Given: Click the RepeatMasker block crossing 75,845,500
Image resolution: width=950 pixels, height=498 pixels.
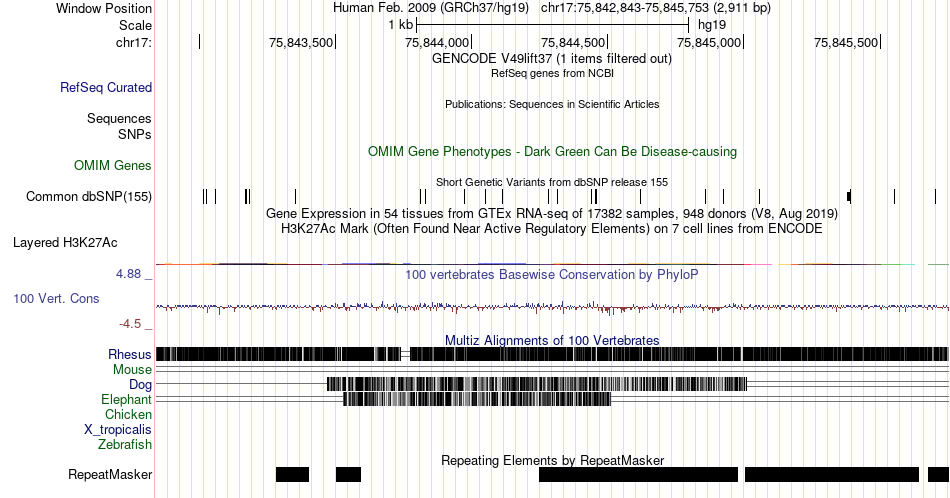Looking at the screenshot, I should [832, 474].
